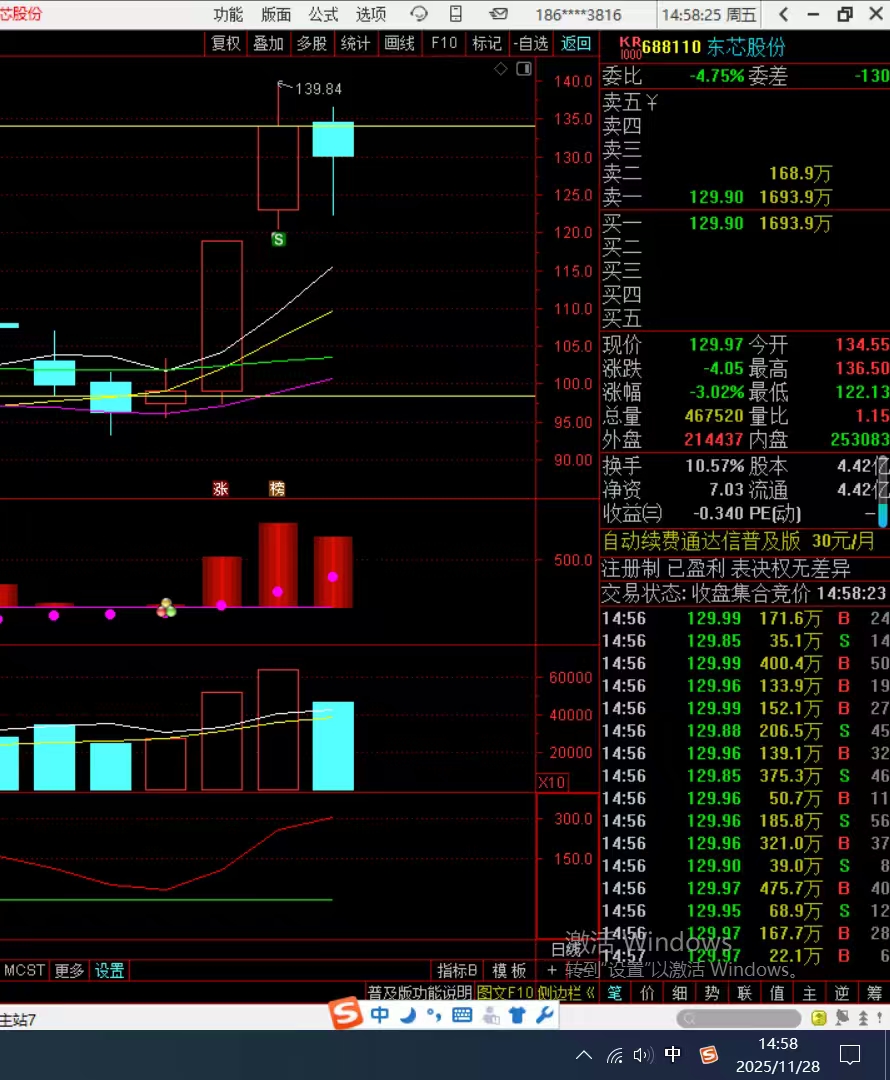Click the 标记 toolbar button
This screenshot has width=890, height=1080.
click(486, 43)
